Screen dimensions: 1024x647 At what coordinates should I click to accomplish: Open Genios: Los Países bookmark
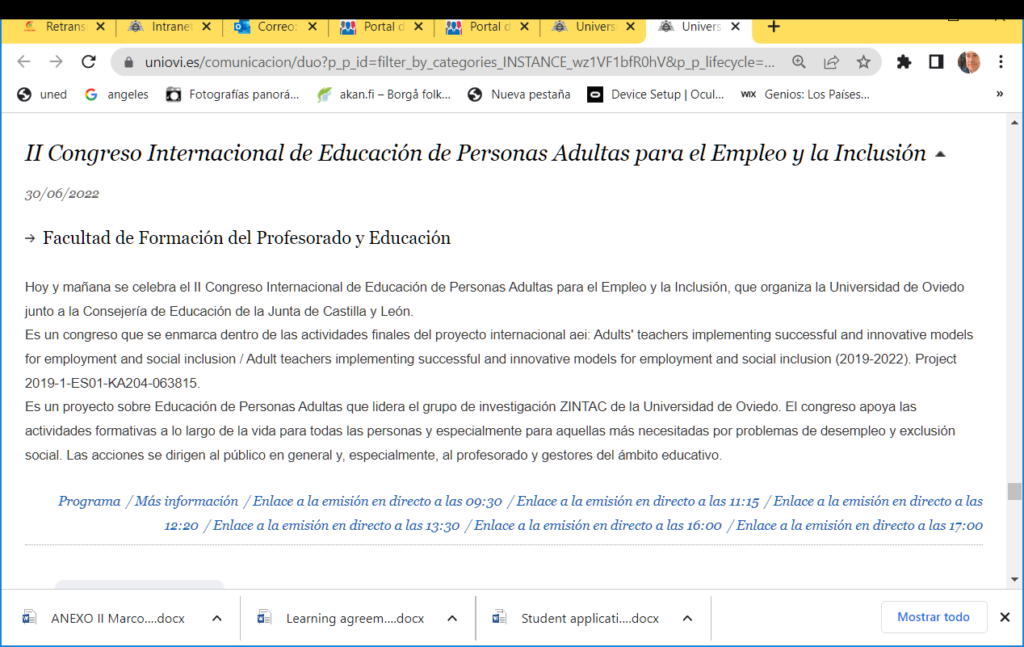[805, 95]
